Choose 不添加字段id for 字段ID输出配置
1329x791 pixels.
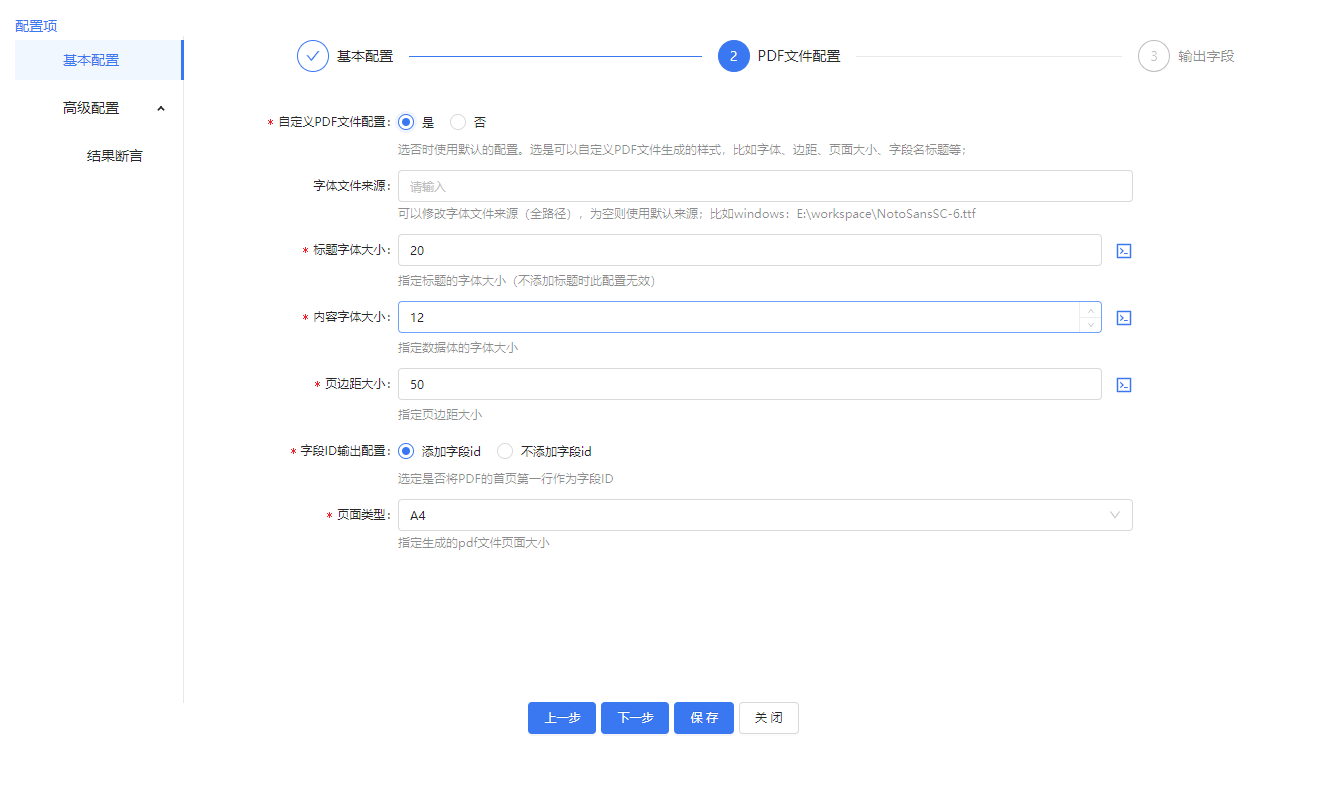(x=505, y=451)
